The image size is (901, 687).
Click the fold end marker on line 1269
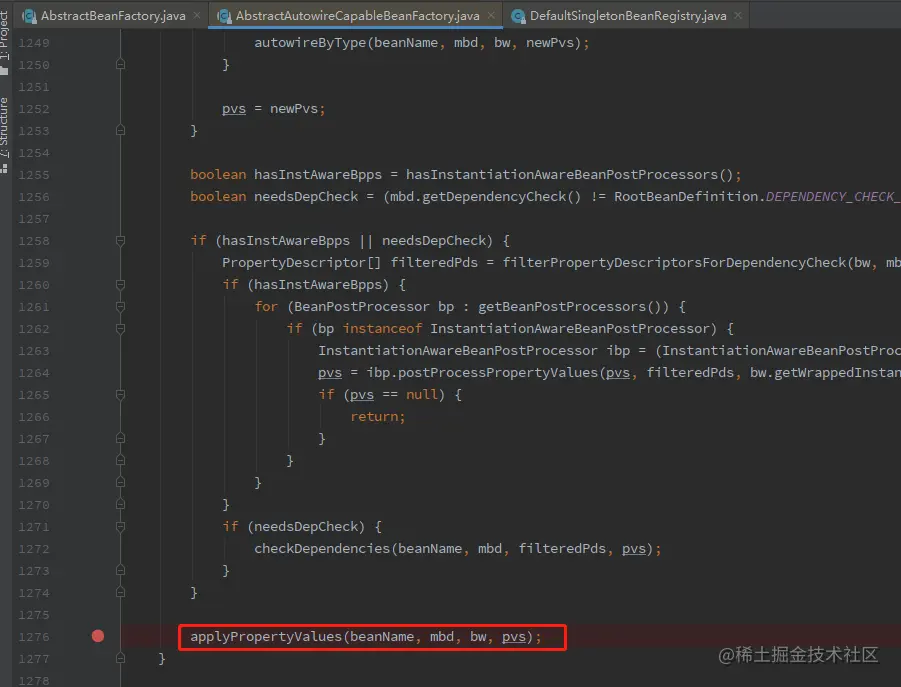120,483
